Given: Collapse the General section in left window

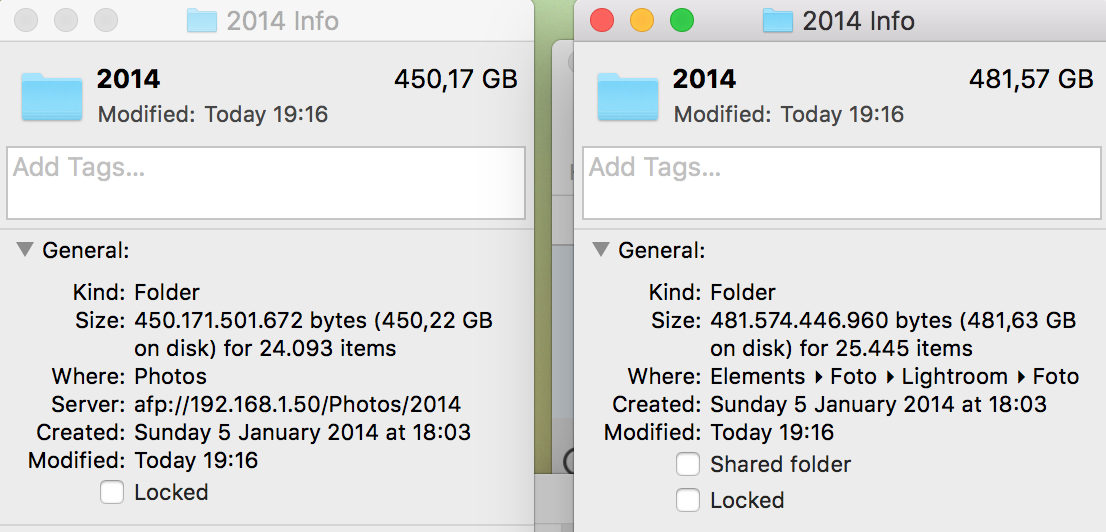Looking at the screenshot, I should [25, 249].
